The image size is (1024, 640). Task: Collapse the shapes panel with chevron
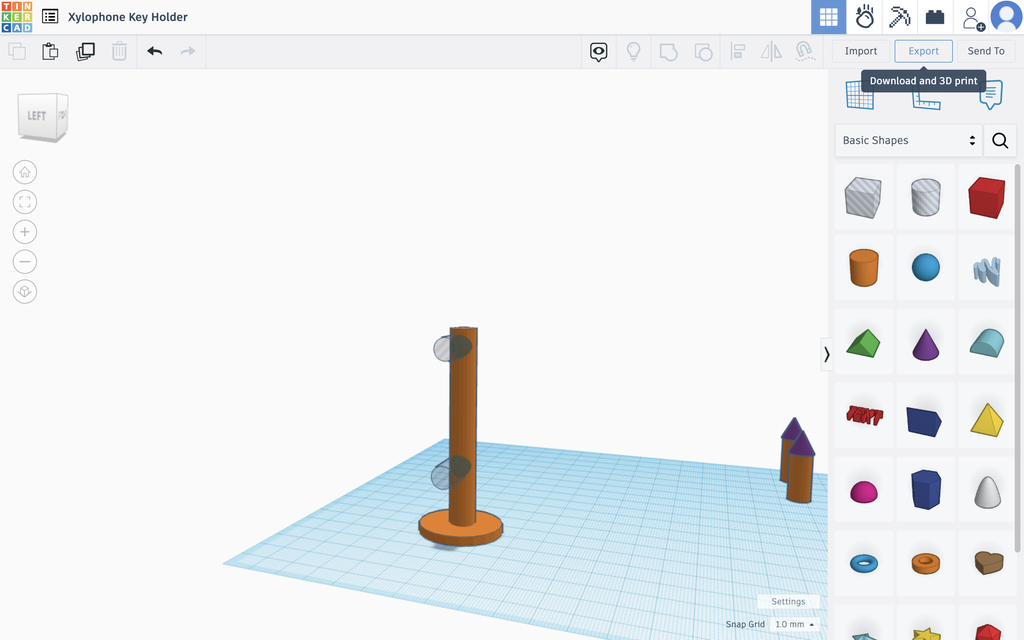(827, 355)
